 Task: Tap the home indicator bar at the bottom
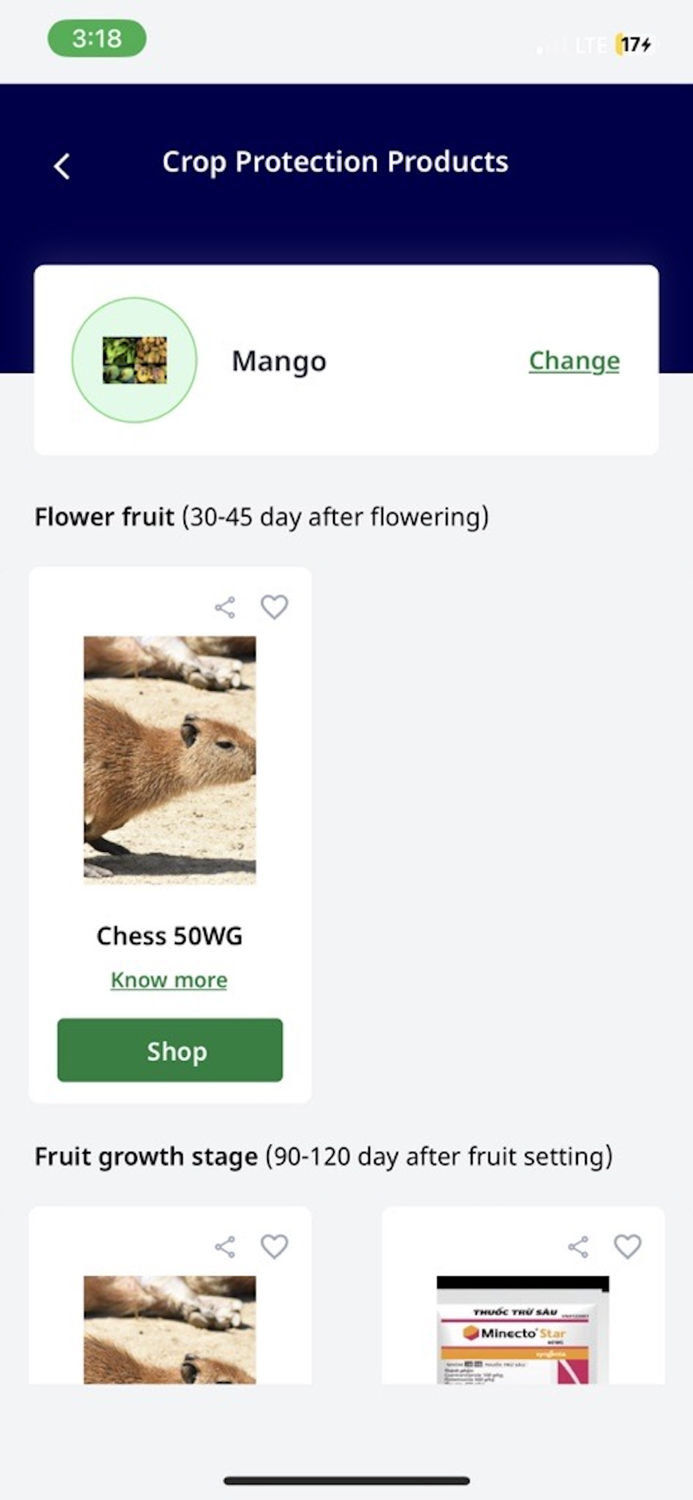[x=346, y=1480]
